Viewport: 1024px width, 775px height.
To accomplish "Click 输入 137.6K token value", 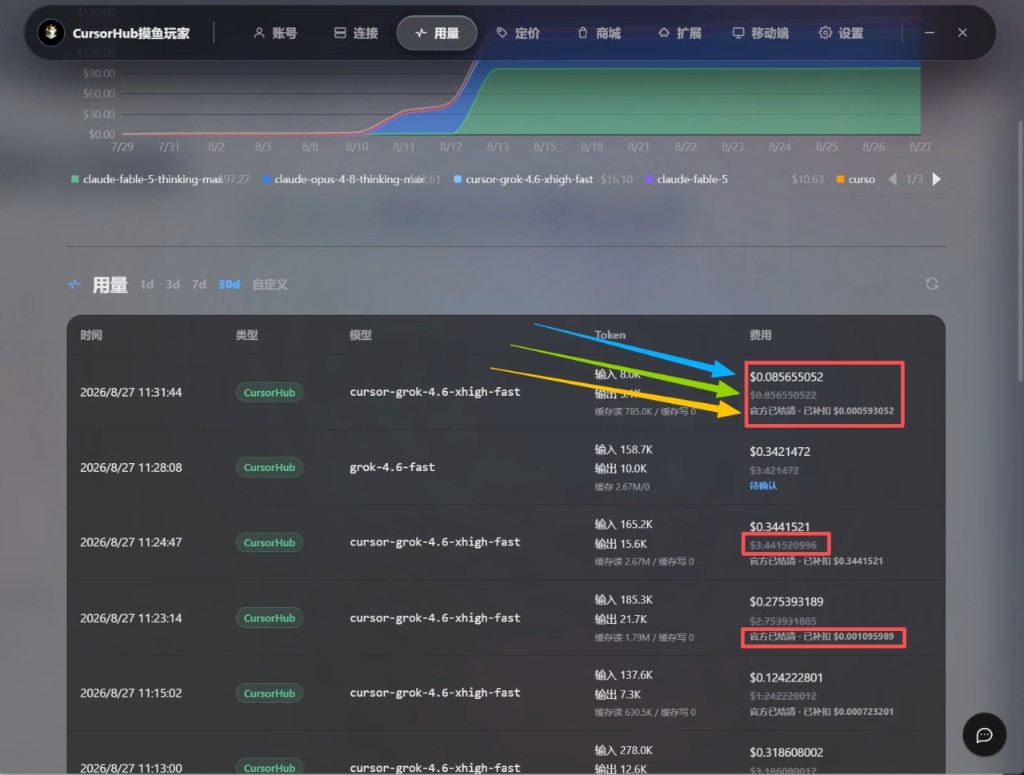I will coord(624,675).
